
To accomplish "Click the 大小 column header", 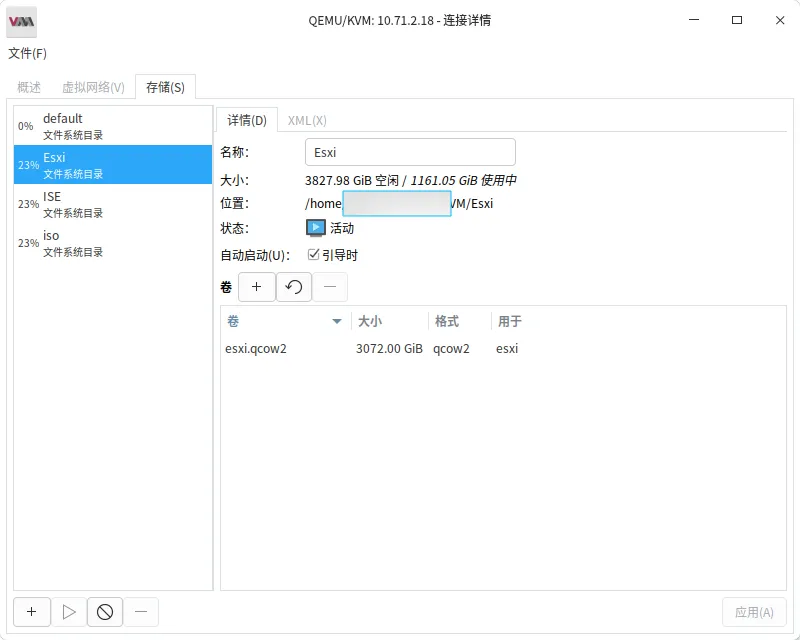I will pyautogui.click(x=390, y=321).
